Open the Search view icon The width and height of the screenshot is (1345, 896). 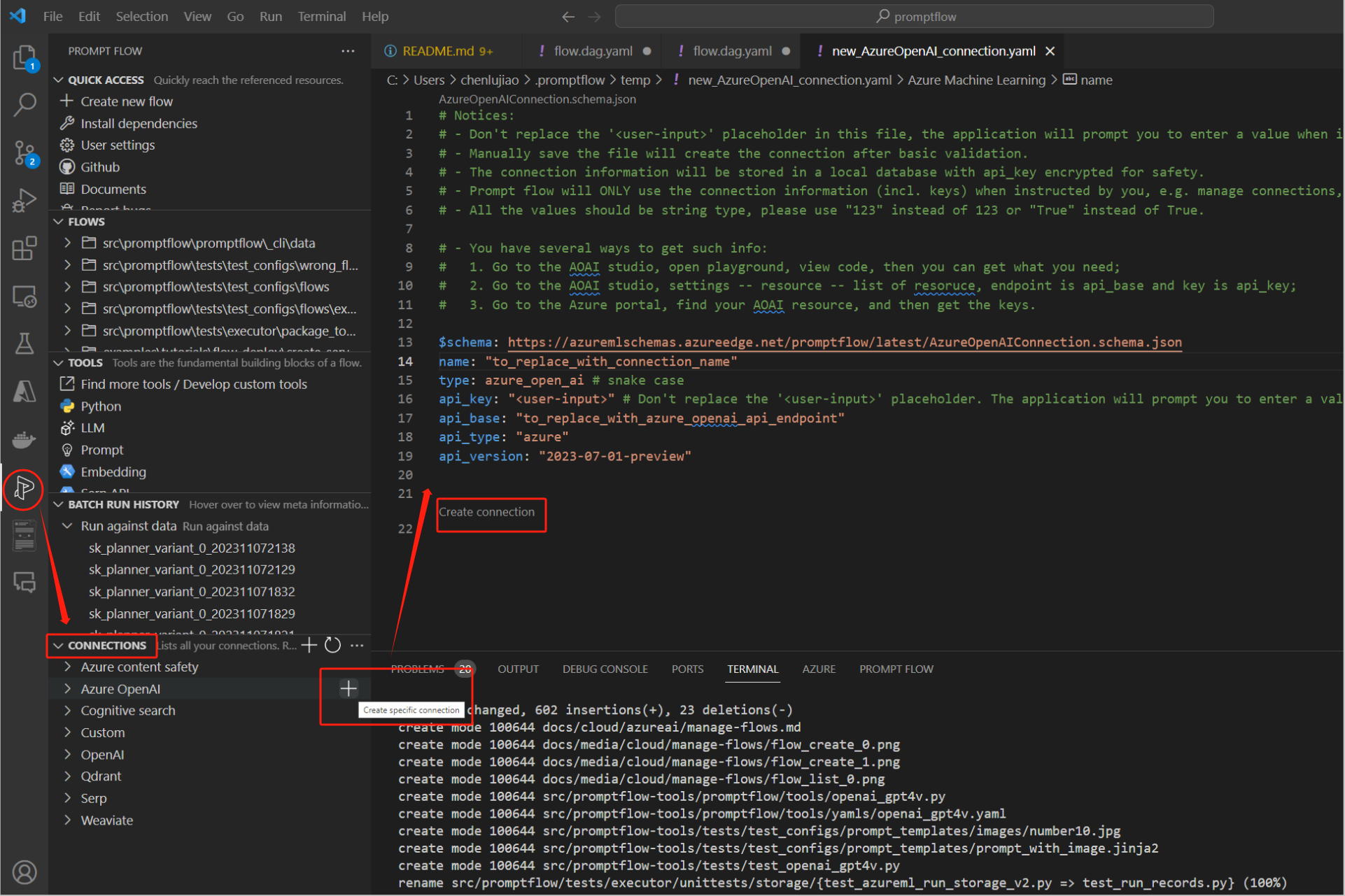[x=24, y=105]
